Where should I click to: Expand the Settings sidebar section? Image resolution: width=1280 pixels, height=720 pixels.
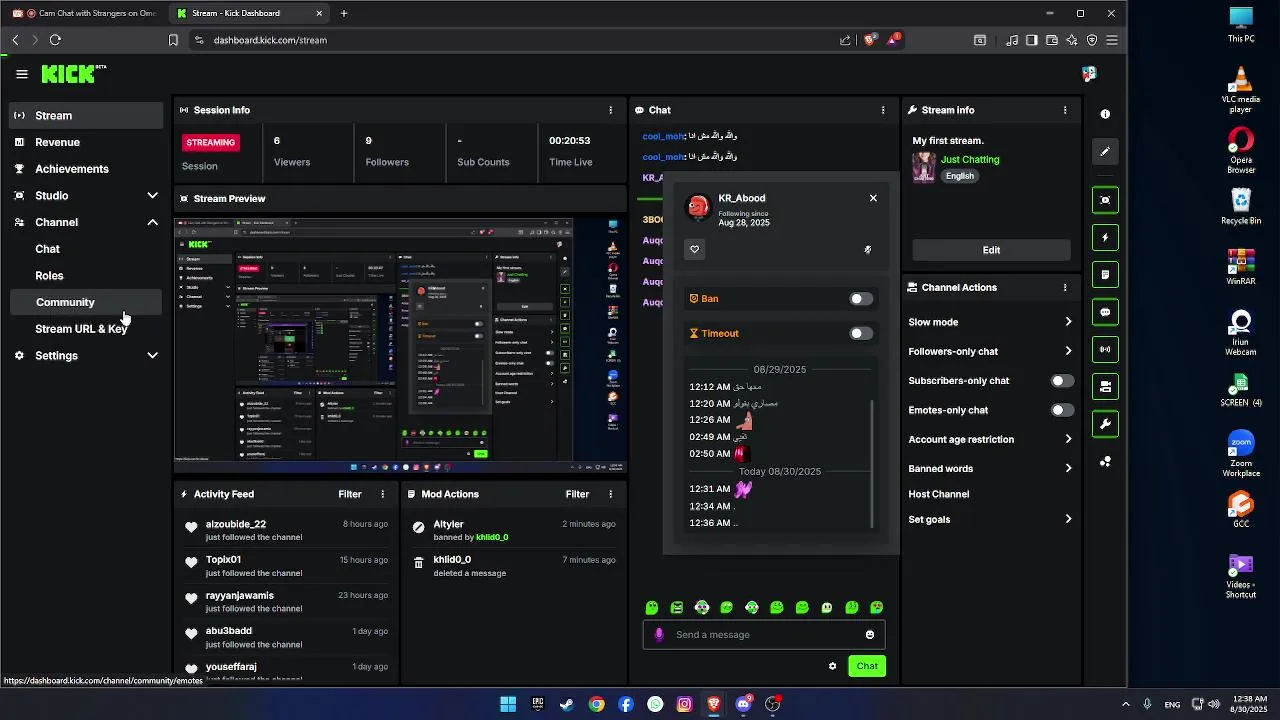[152, 355]
